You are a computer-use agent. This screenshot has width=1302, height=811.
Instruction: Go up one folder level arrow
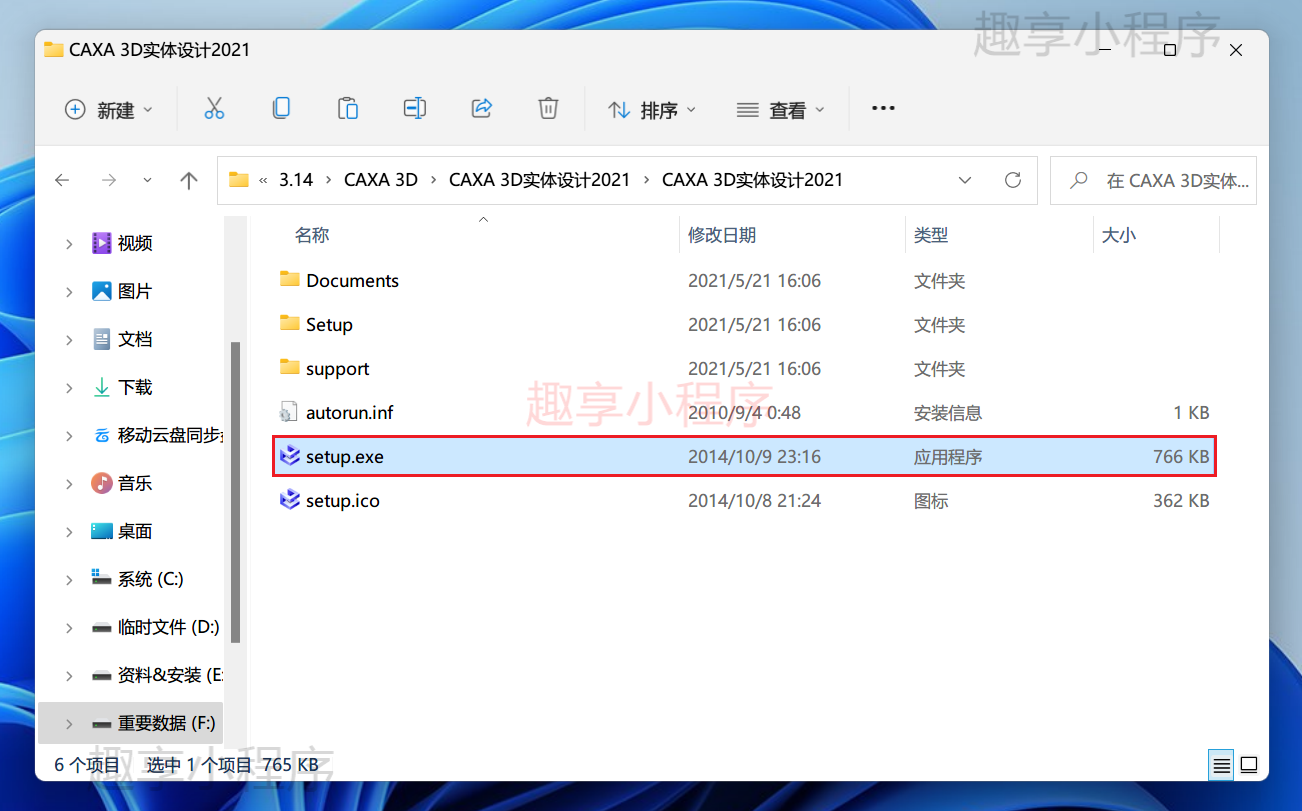pos(188,180)
